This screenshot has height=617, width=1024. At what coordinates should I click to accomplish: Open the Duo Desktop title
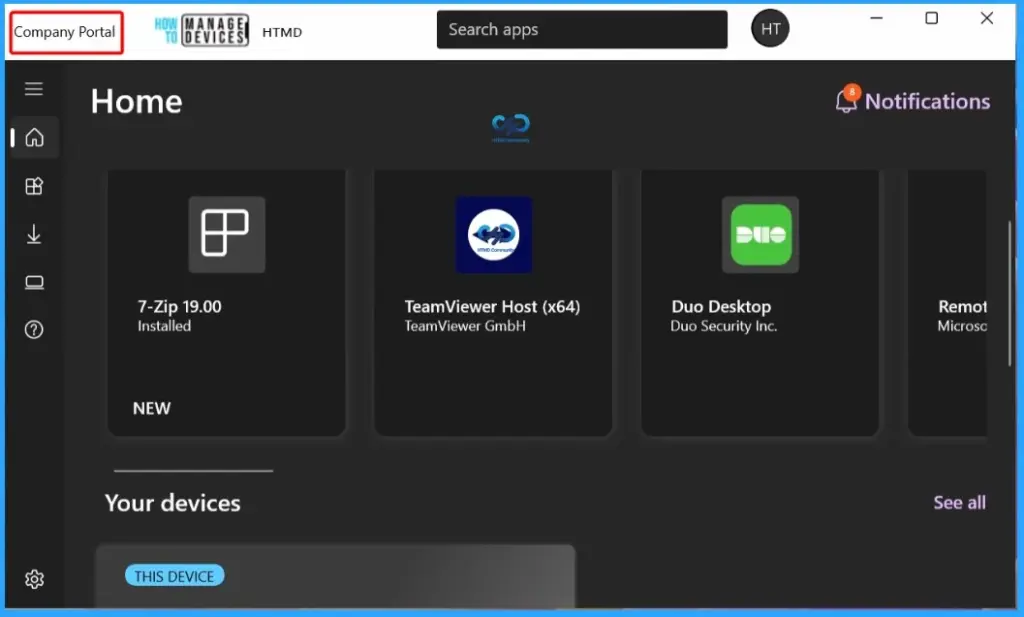(x=721, y=306)
